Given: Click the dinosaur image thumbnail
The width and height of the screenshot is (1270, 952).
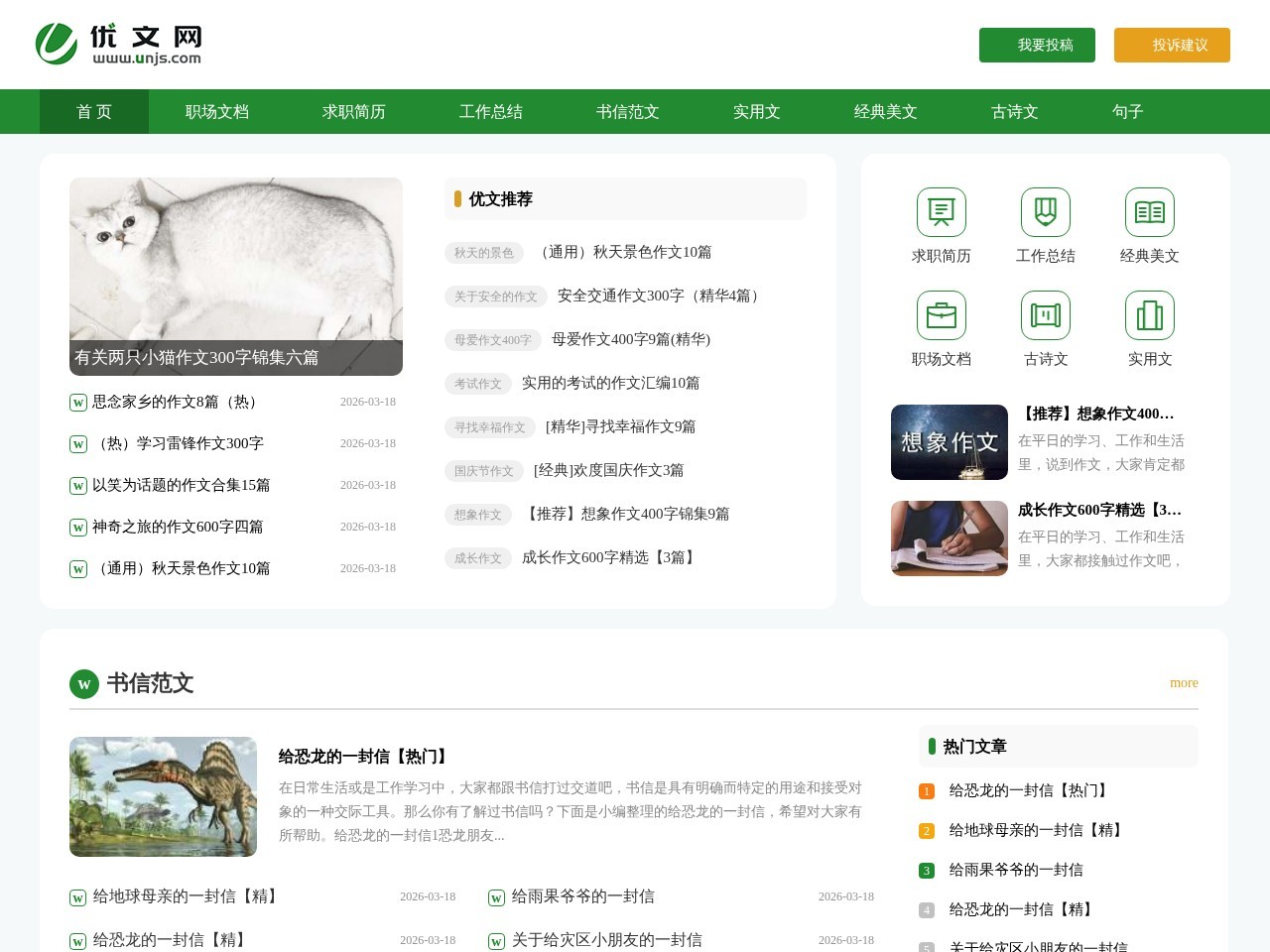Looking at the screenshot, I should click(x=163, y=796).
